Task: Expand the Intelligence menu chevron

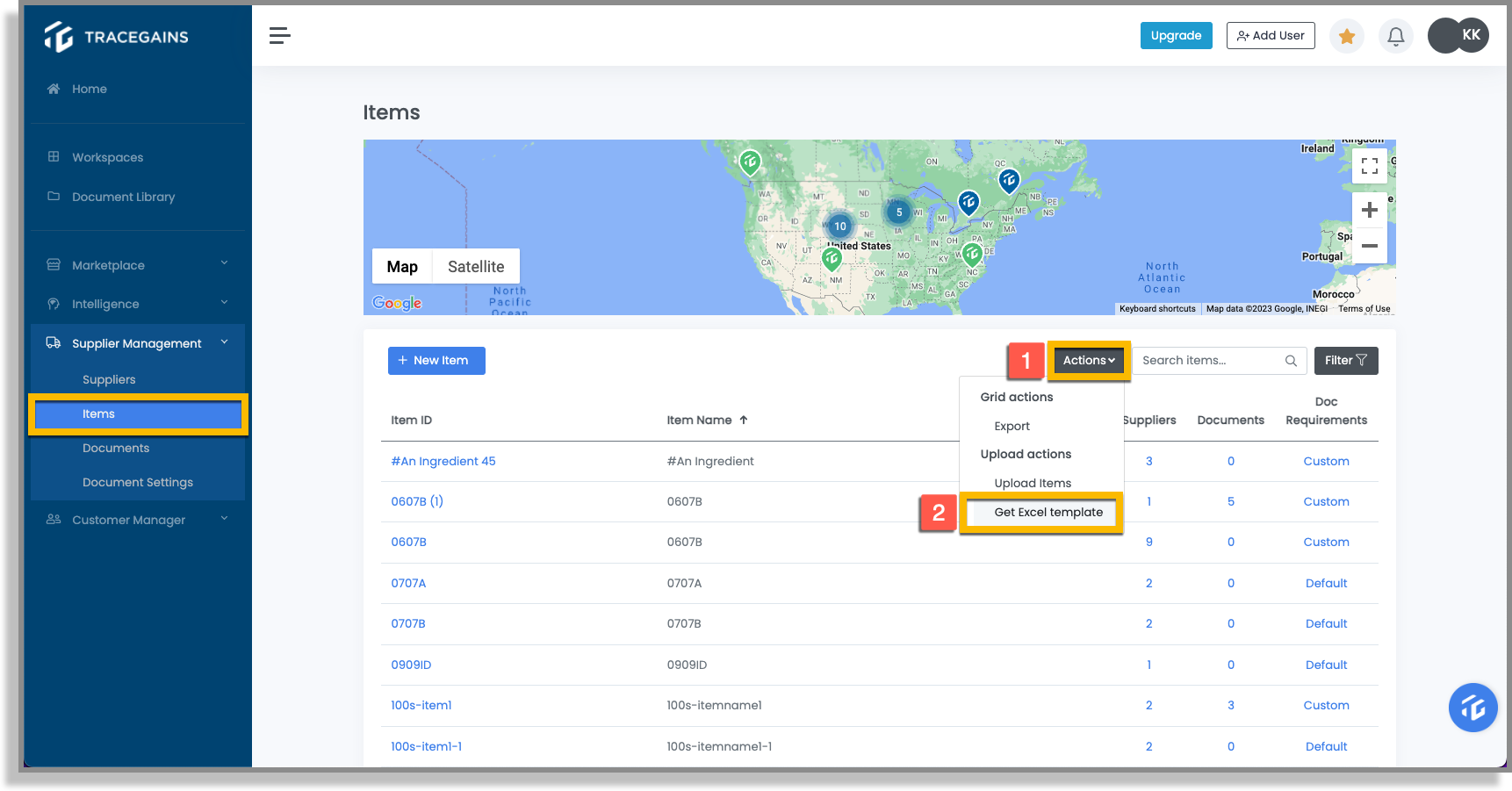Action: [224, 303]
